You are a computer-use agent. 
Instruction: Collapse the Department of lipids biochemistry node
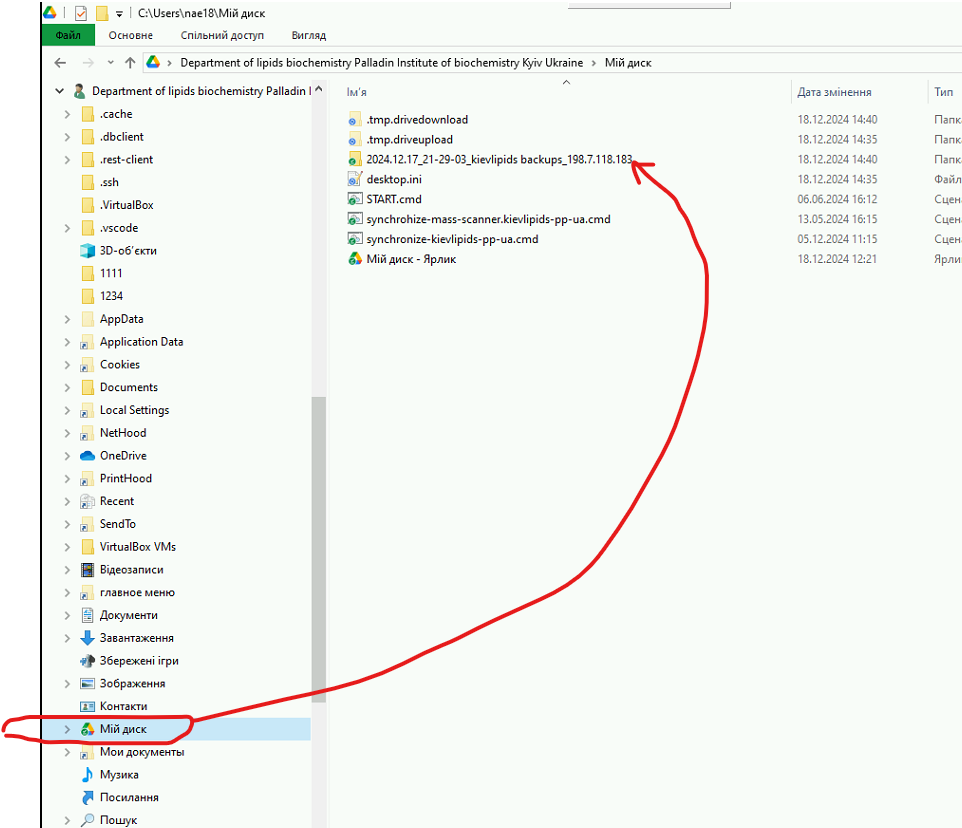[59, 91]
